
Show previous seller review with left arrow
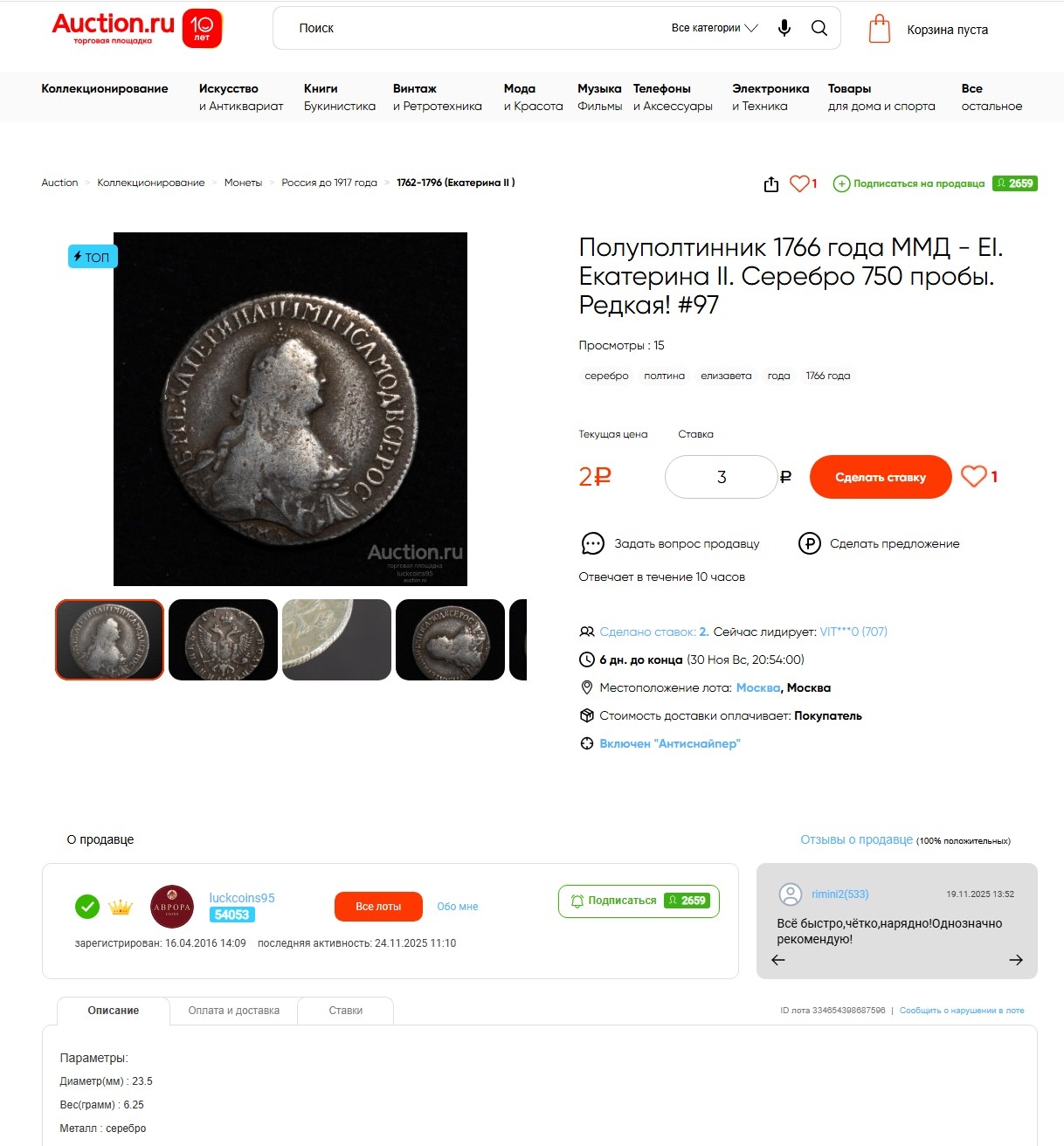pyautogui.click(x=778, y=960)
